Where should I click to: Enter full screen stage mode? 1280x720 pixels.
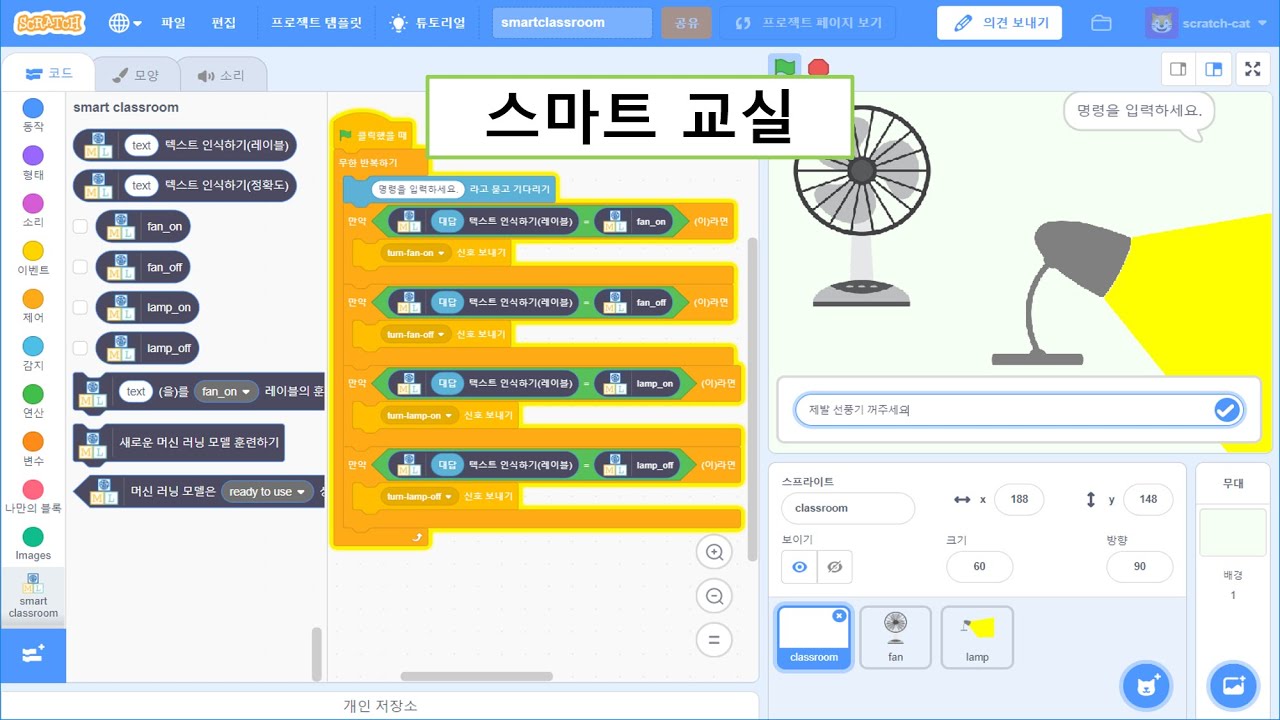[x=1253, y=69]
